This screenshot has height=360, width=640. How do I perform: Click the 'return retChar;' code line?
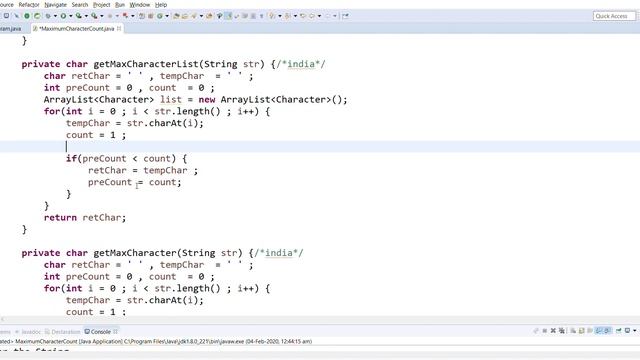[85, 218]
